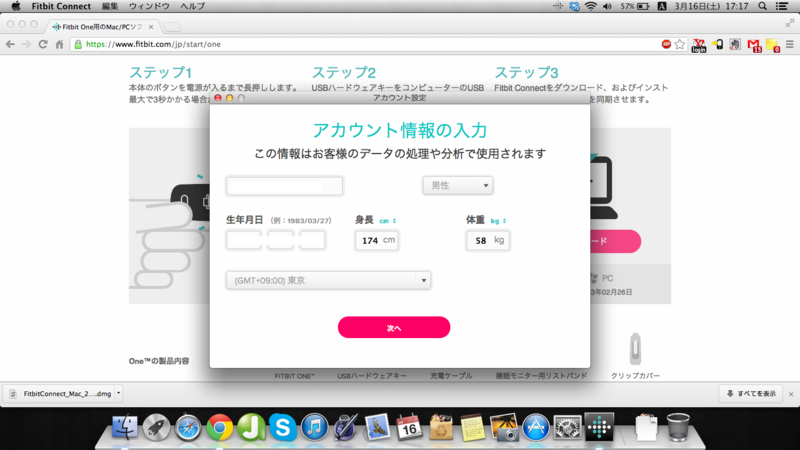Click the date and time 3月16日(土) 17:17
This screenshot has width=800, height=450.
[x=711, y=6]
